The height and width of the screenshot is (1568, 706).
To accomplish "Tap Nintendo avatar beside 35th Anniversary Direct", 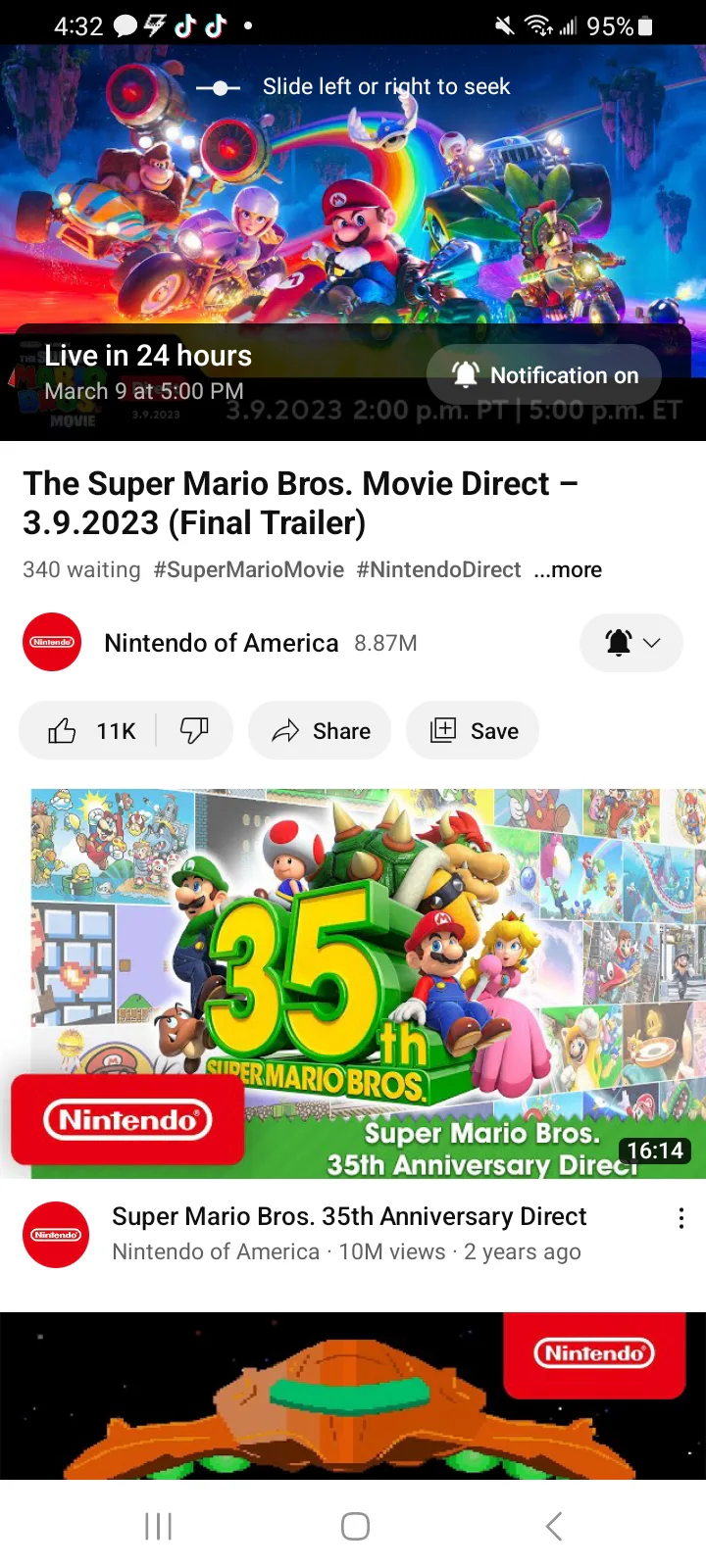I will pyautogui.click(x=56, y=1235).
